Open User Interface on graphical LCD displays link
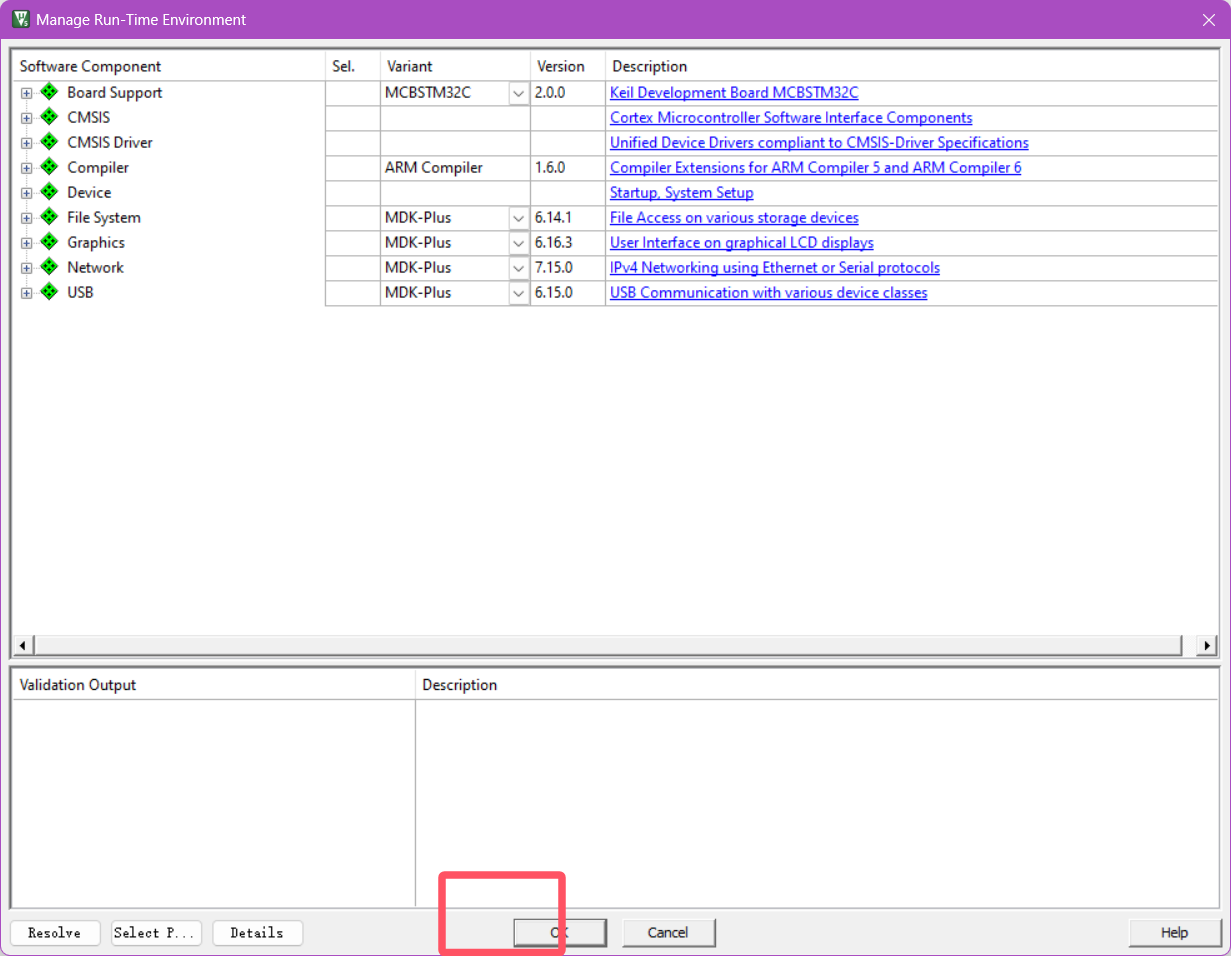This screenshot has height=956, width=1231. pos(742,242)
